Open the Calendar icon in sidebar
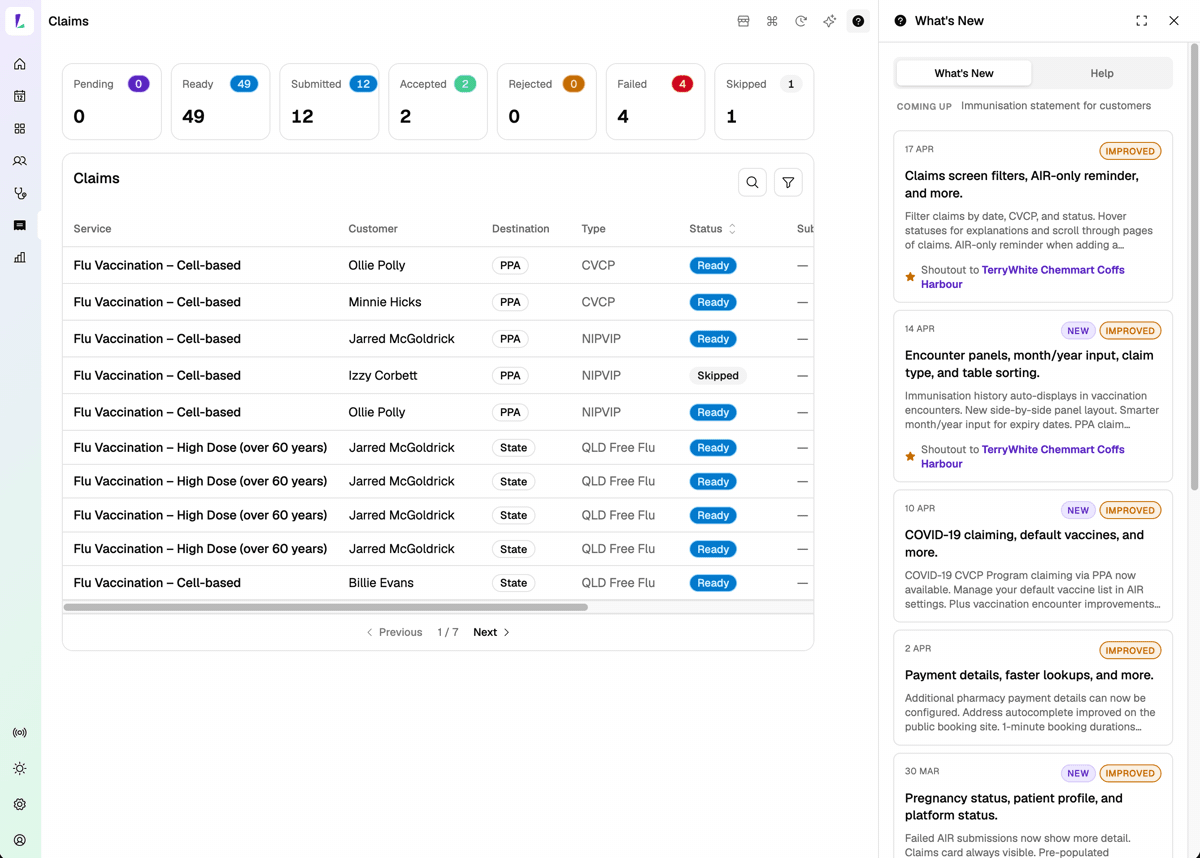 (19, 96)
